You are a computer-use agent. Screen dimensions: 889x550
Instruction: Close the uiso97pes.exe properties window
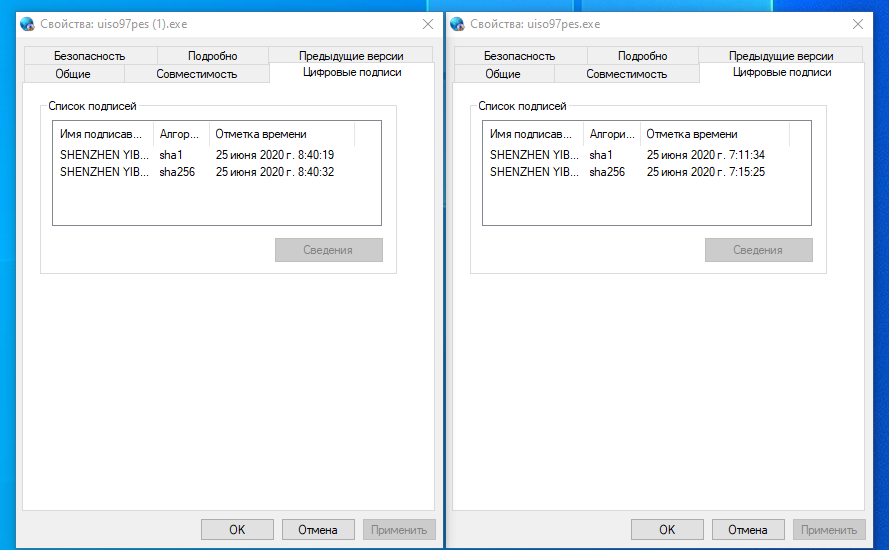coord(858,24)
